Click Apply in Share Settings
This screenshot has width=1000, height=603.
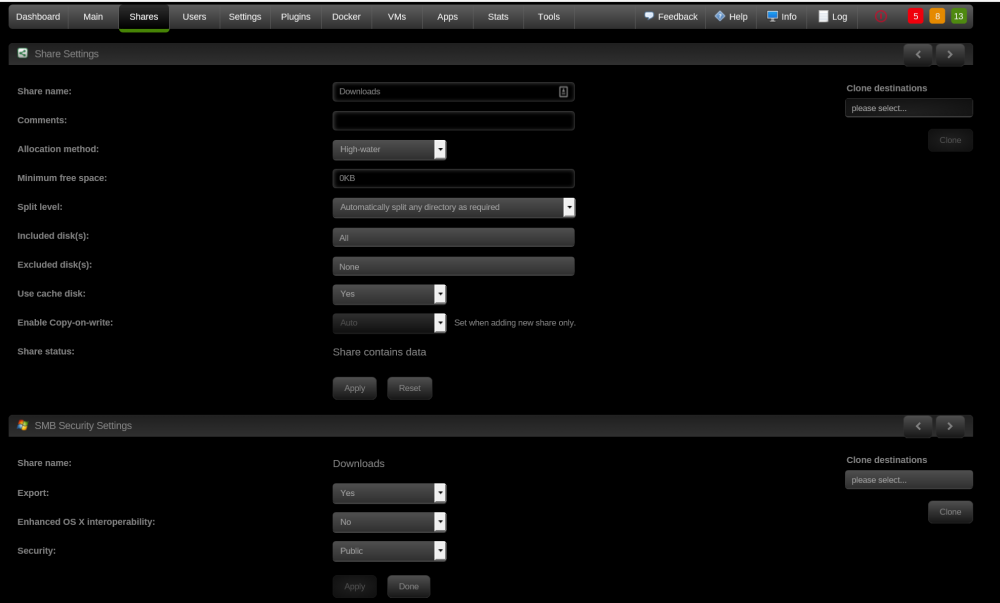[x=355, y=388]
